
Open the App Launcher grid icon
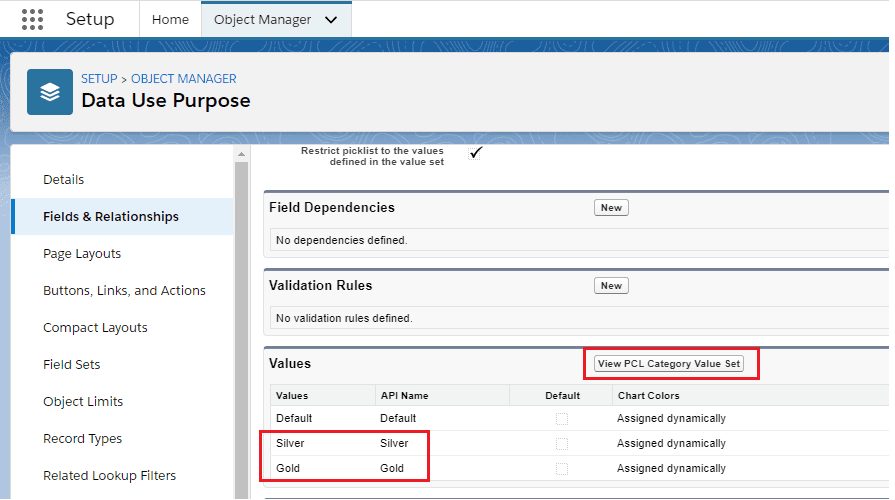[32, 19]
